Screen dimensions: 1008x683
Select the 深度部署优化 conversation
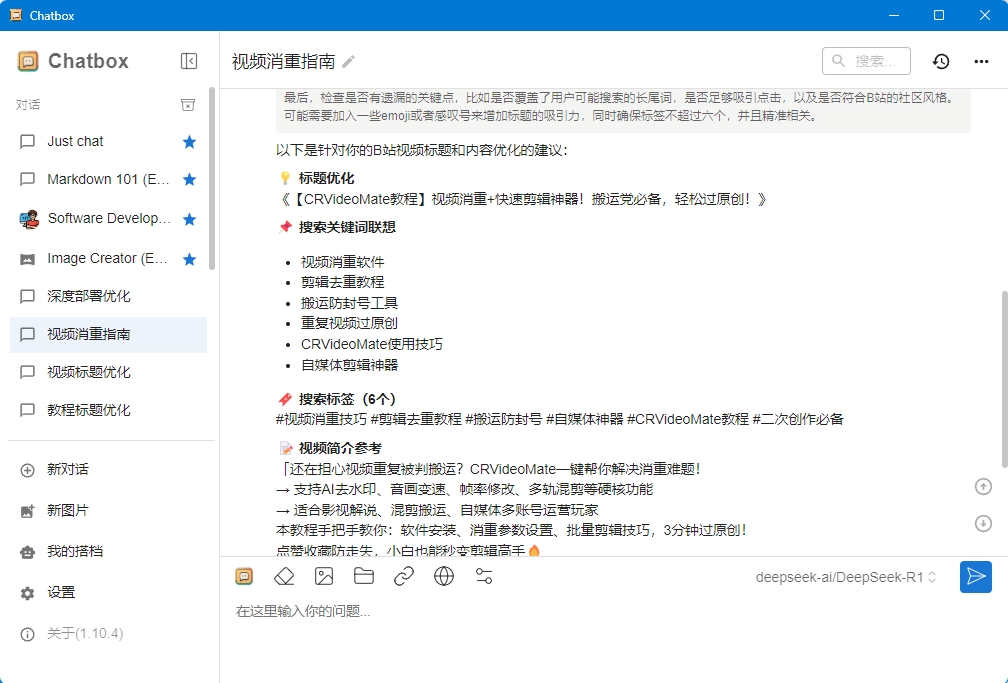pos(108,296)
